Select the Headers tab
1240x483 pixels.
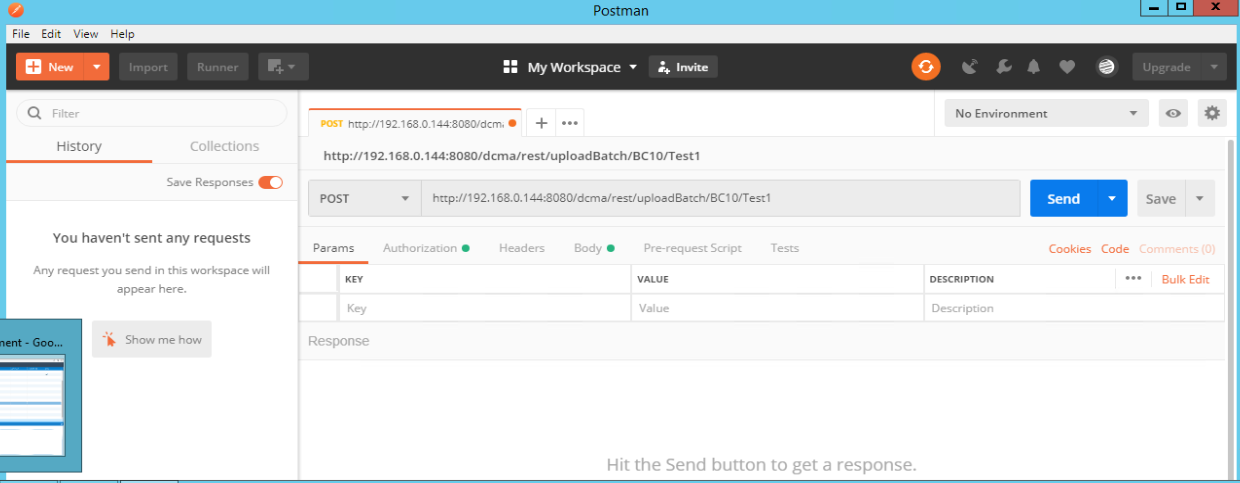tap(522, 248)
